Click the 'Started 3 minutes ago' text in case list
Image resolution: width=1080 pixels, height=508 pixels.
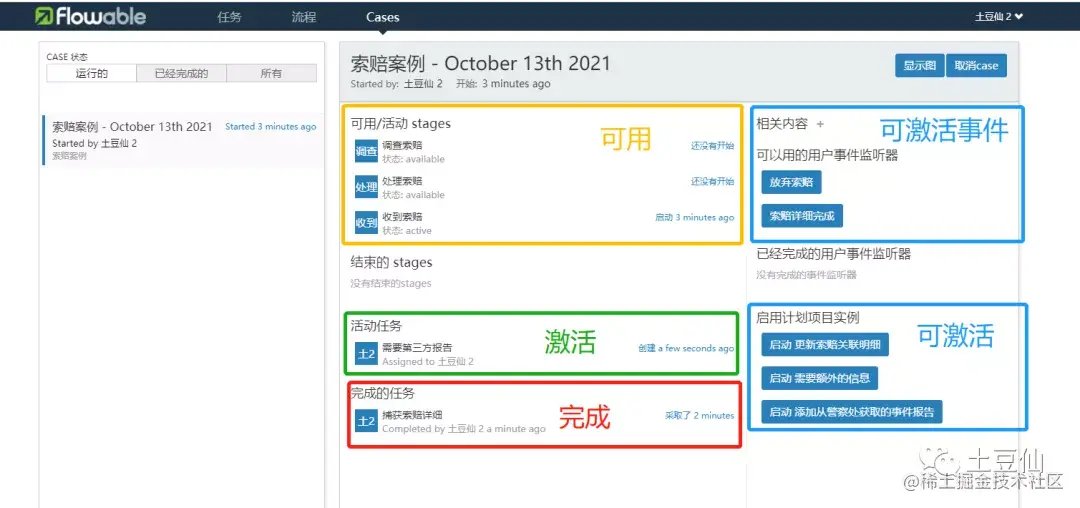(271, 127)
